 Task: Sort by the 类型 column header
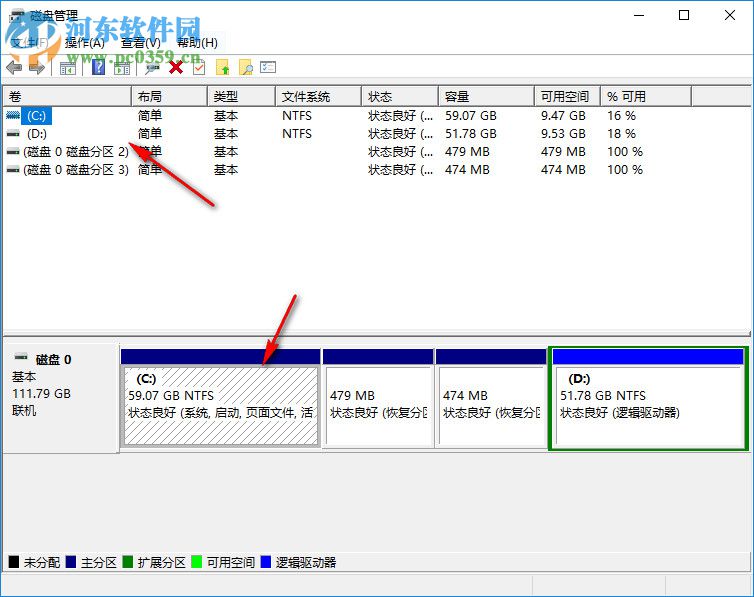[x=241, y=97]
